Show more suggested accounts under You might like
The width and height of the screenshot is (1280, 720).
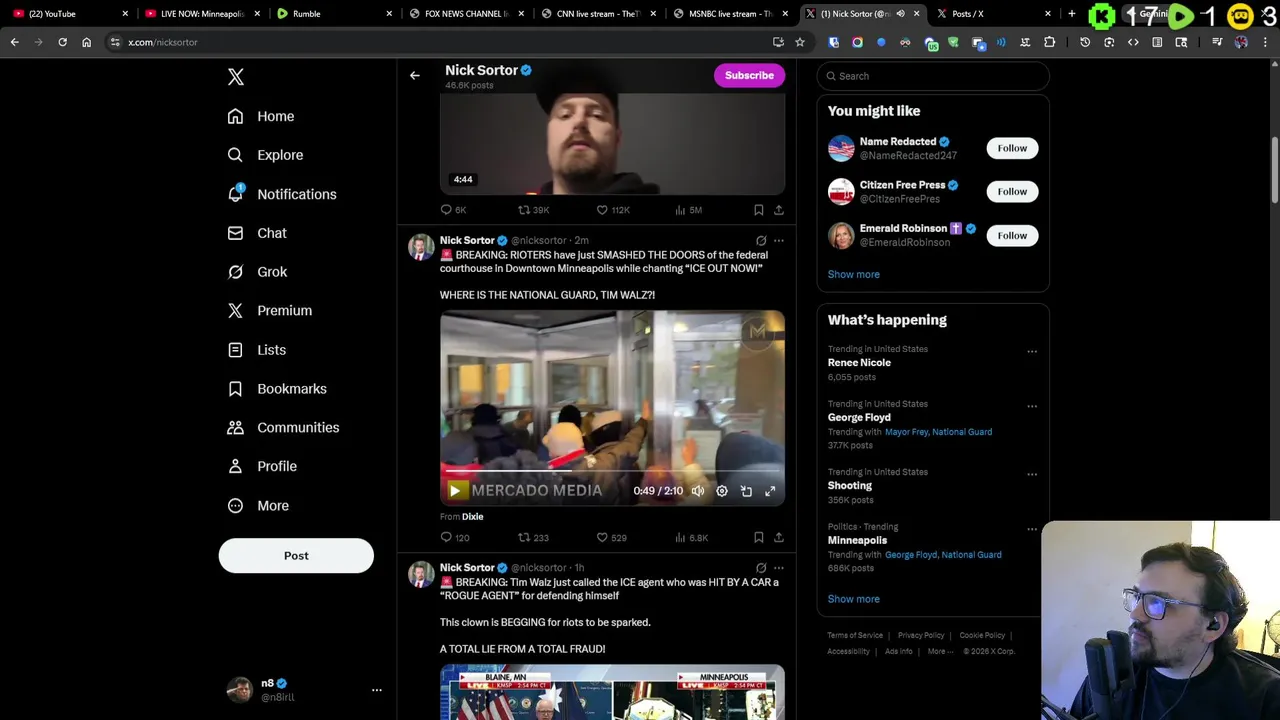(x=853, y=274)
